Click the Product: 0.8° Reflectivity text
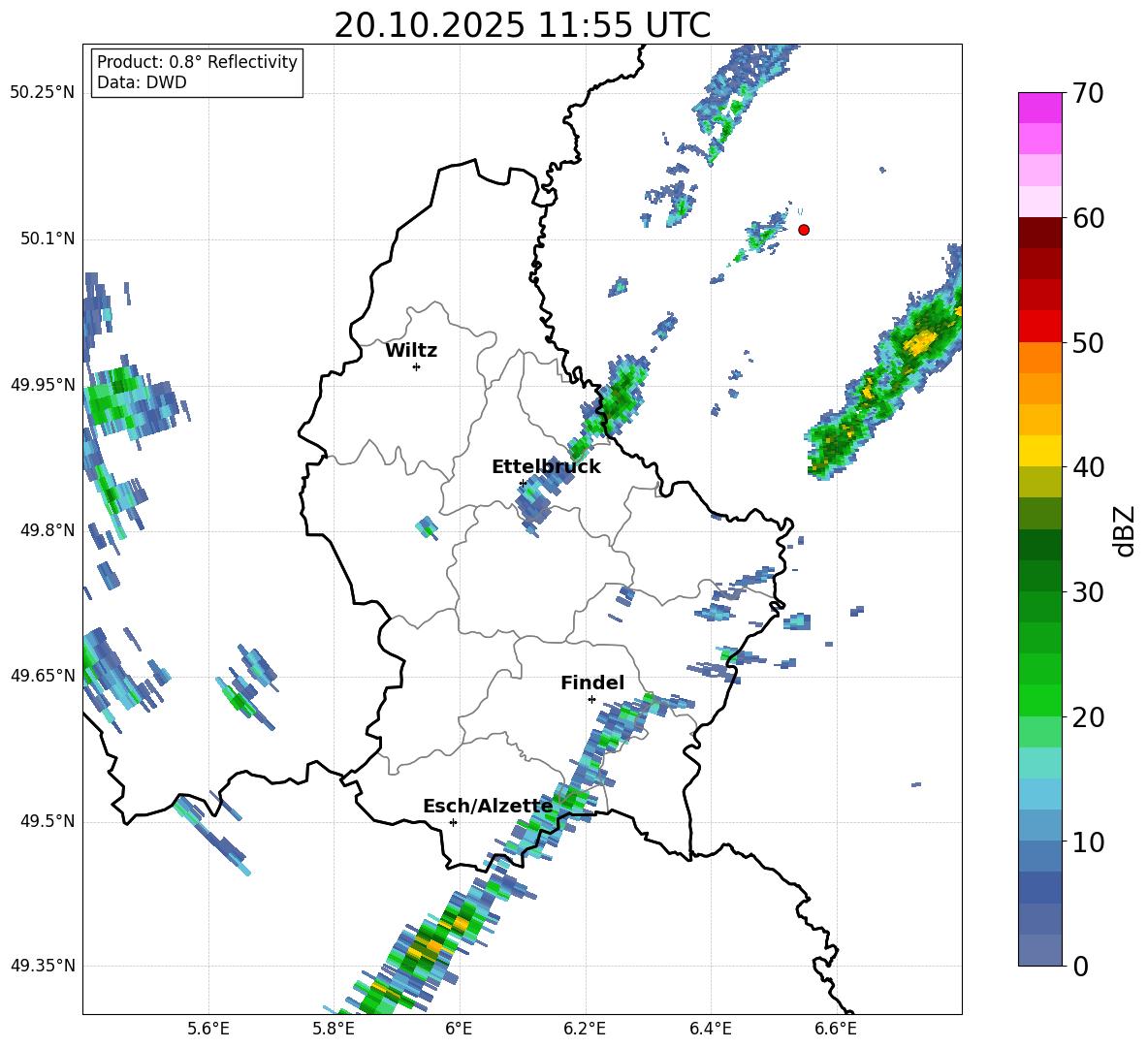This screenshot has height=1048, width=1148. [197, 62]
